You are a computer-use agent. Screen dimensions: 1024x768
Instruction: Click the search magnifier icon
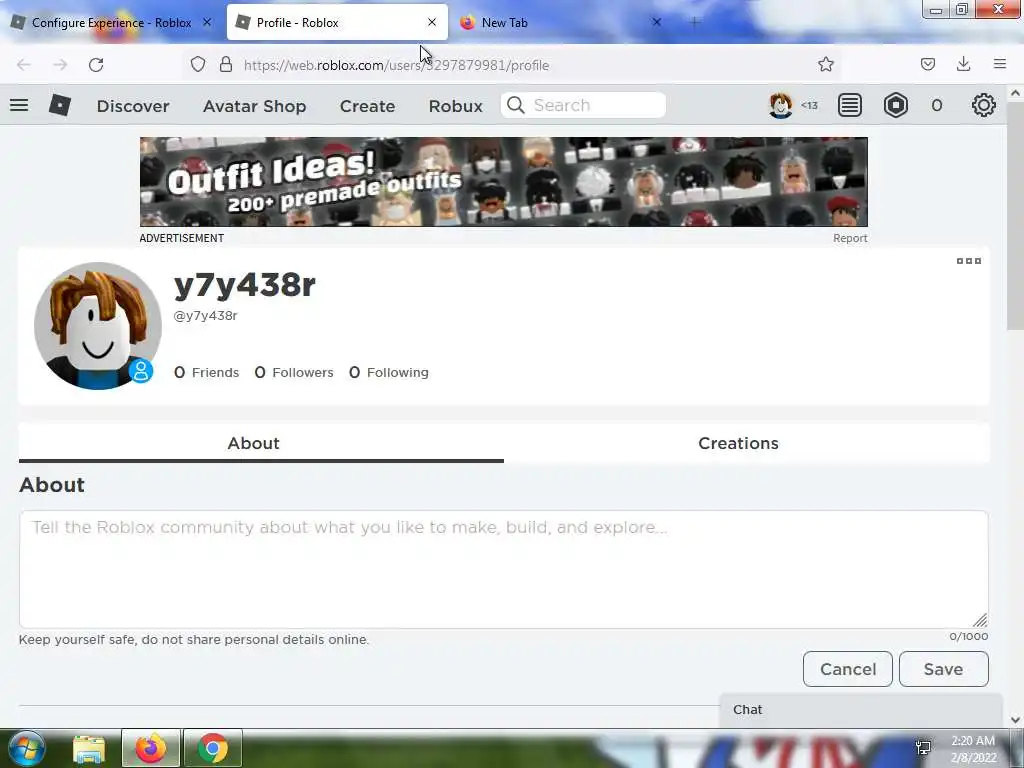(x=515, y=105)
